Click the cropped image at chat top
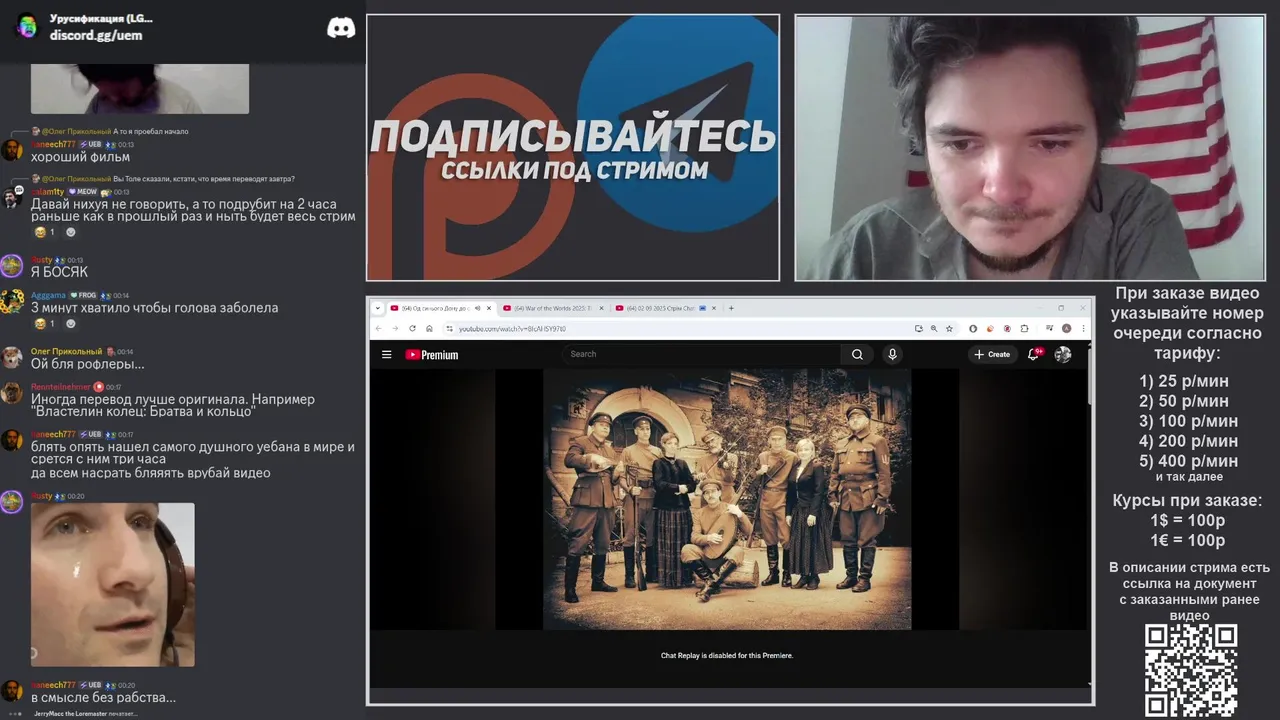This screenshot has height=720, width=1280. click(139, 88)
